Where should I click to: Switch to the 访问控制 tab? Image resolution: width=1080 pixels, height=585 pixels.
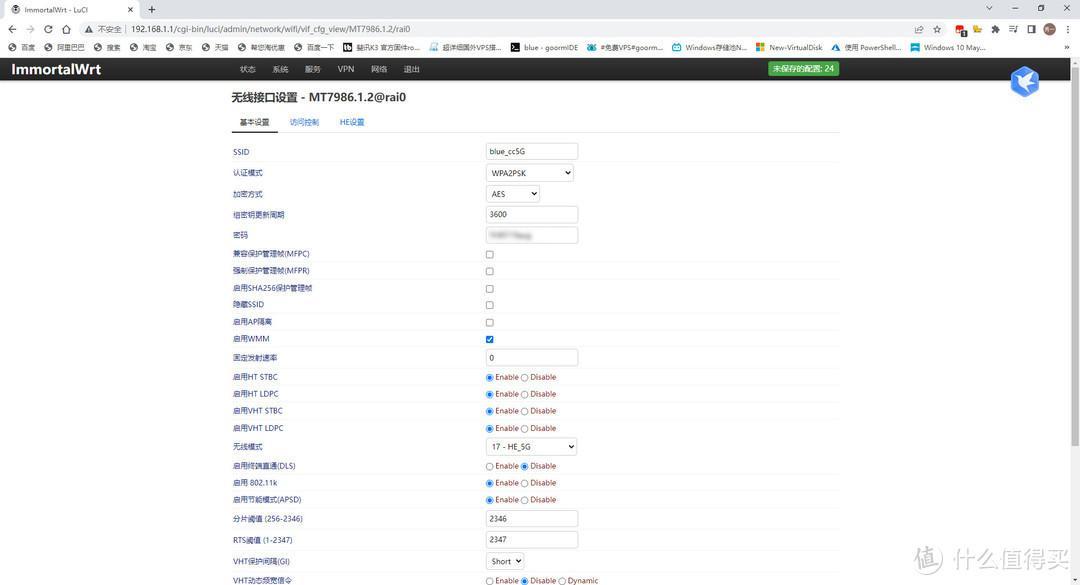click(304, 122)
